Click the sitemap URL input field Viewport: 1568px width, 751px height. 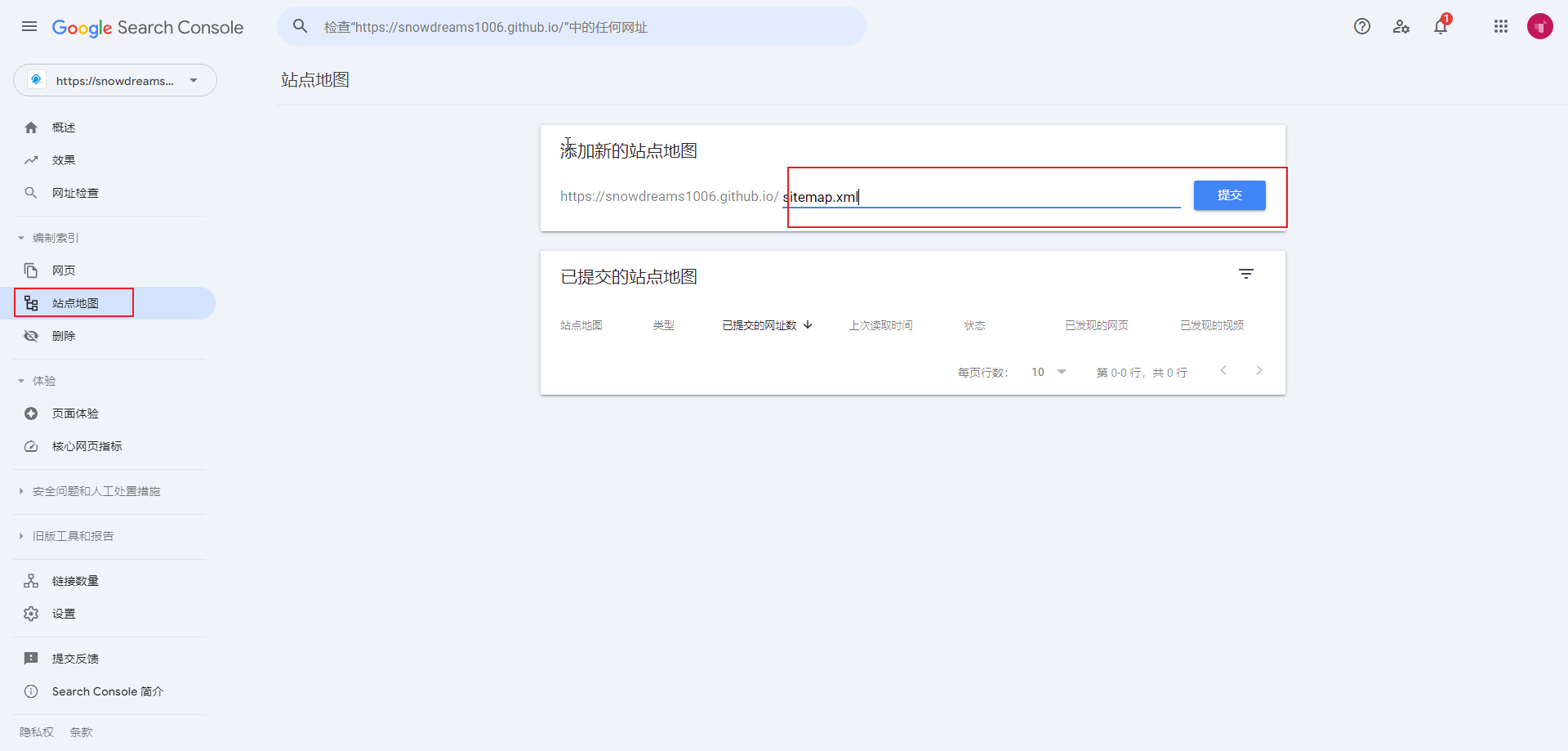pos(980,197)
